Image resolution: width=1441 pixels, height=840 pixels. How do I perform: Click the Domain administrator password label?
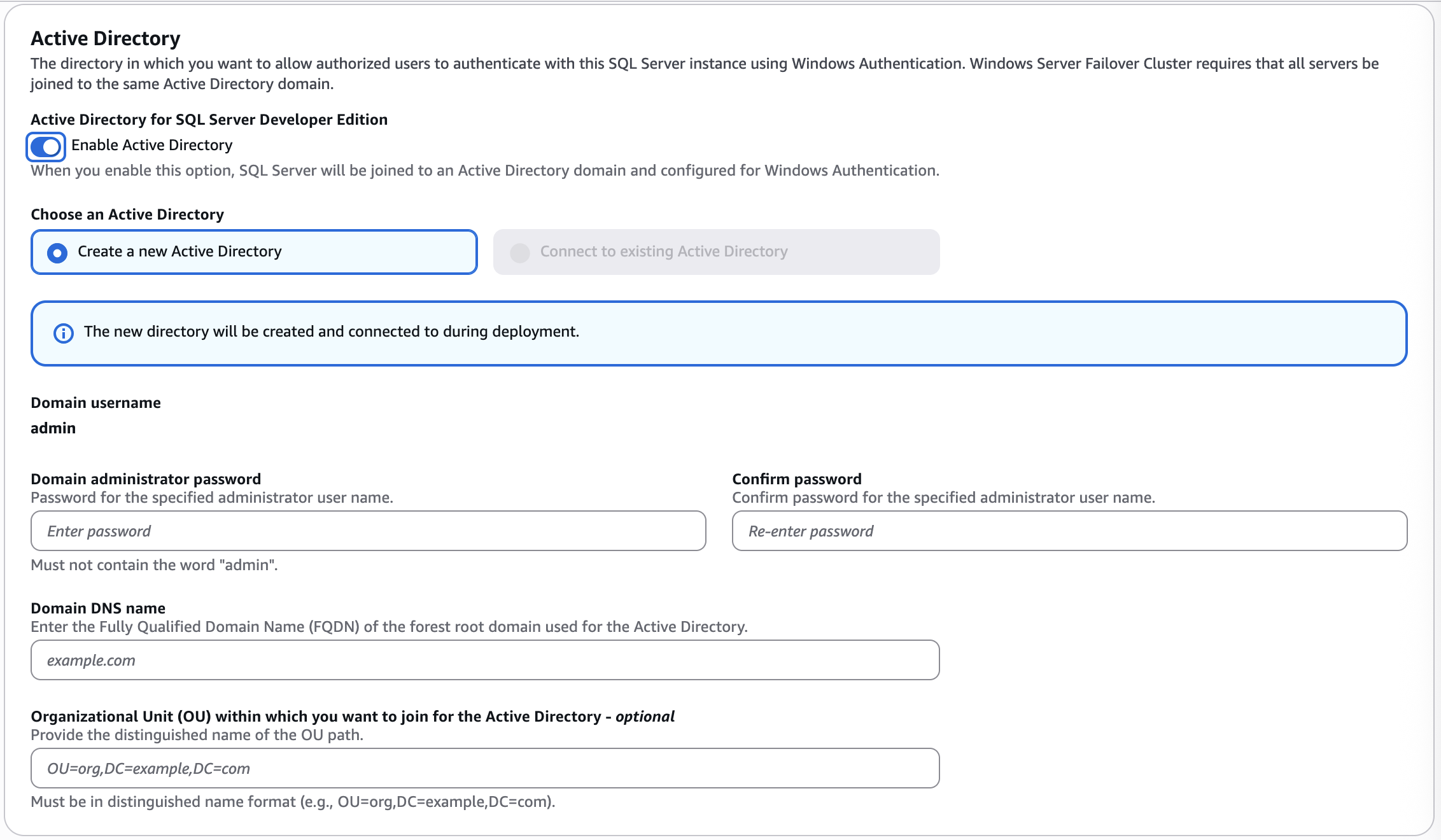[x=145, y=479]
